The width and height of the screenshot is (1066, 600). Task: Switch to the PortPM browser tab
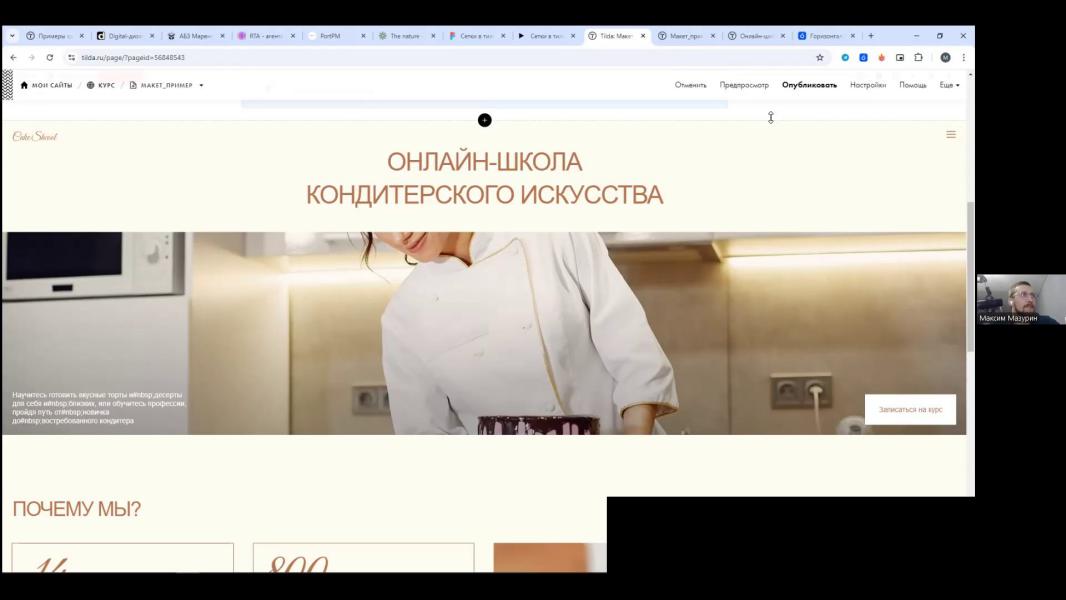click(x=330, y=36)
